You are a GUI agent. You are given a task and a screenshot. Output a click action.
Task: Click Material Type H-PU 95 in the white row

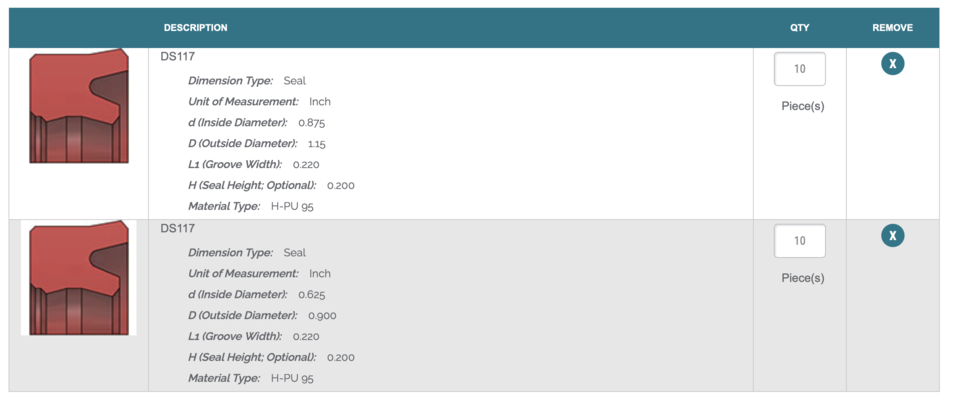click(251, 206)
